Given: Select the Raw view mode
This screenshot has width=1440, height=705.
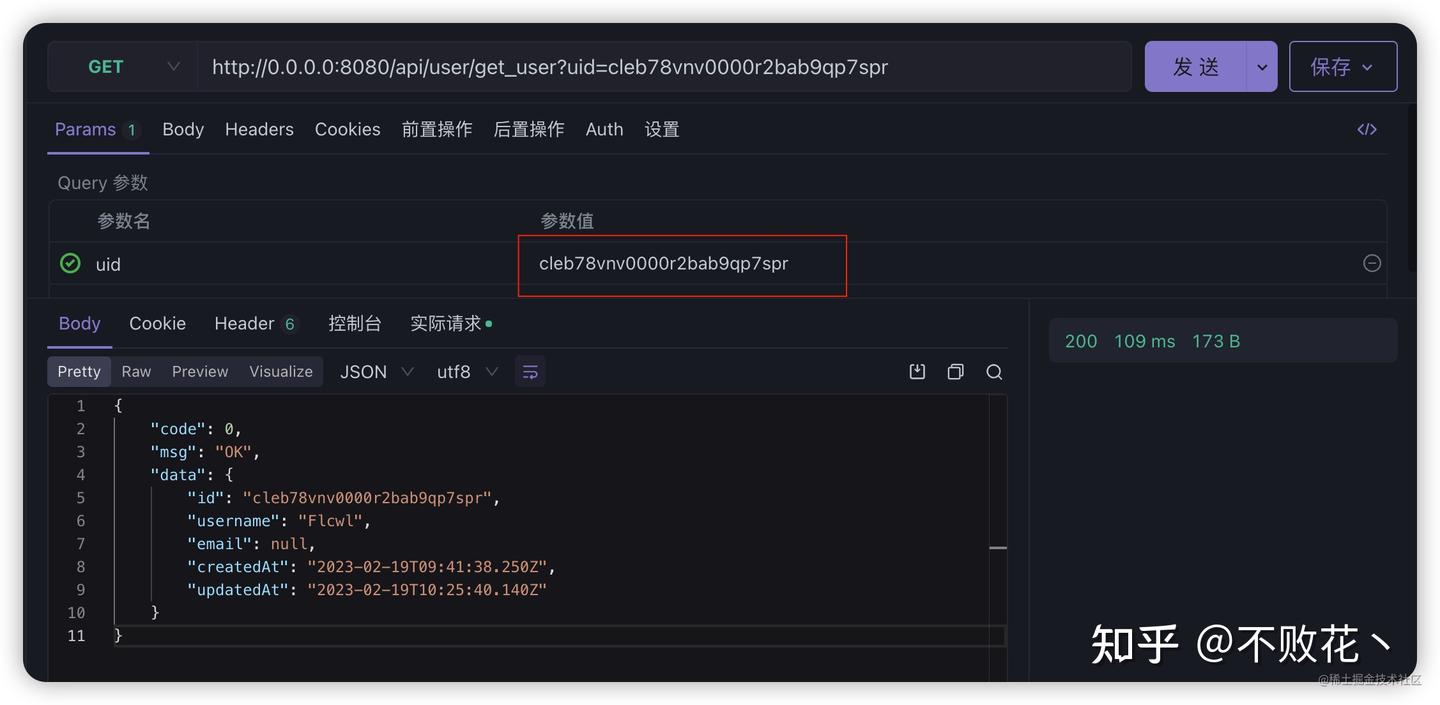Looking at the screenshot, I should tap(136, 372).
